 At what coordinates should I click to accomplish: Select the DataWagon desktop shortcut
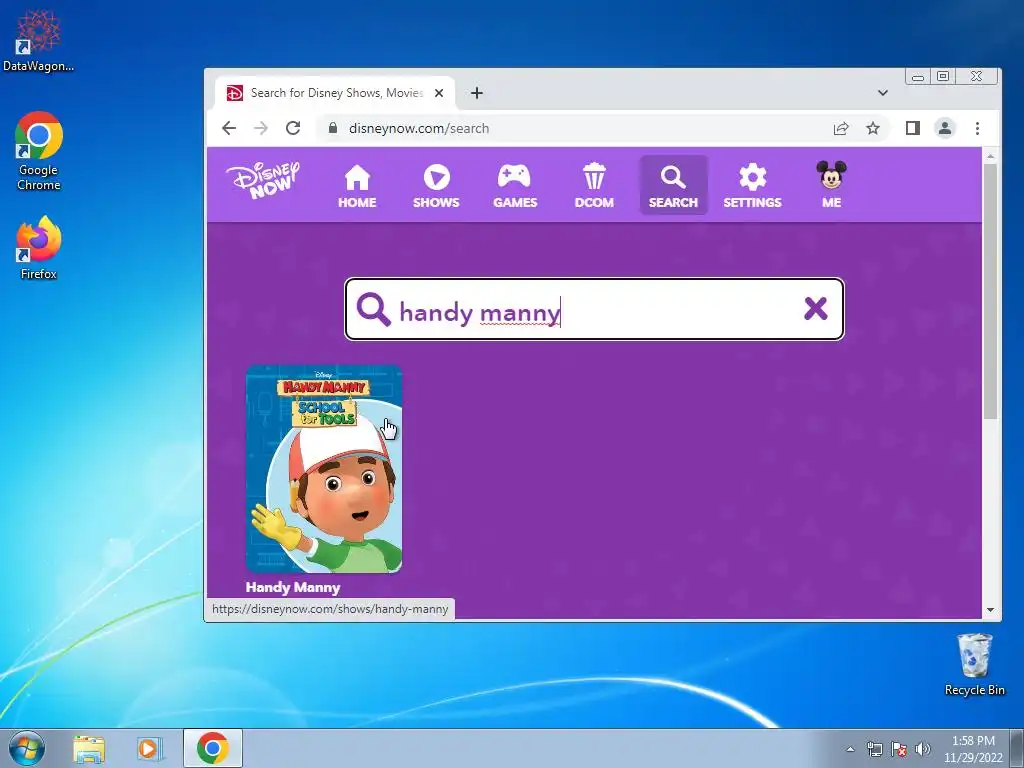pos(38,40)
